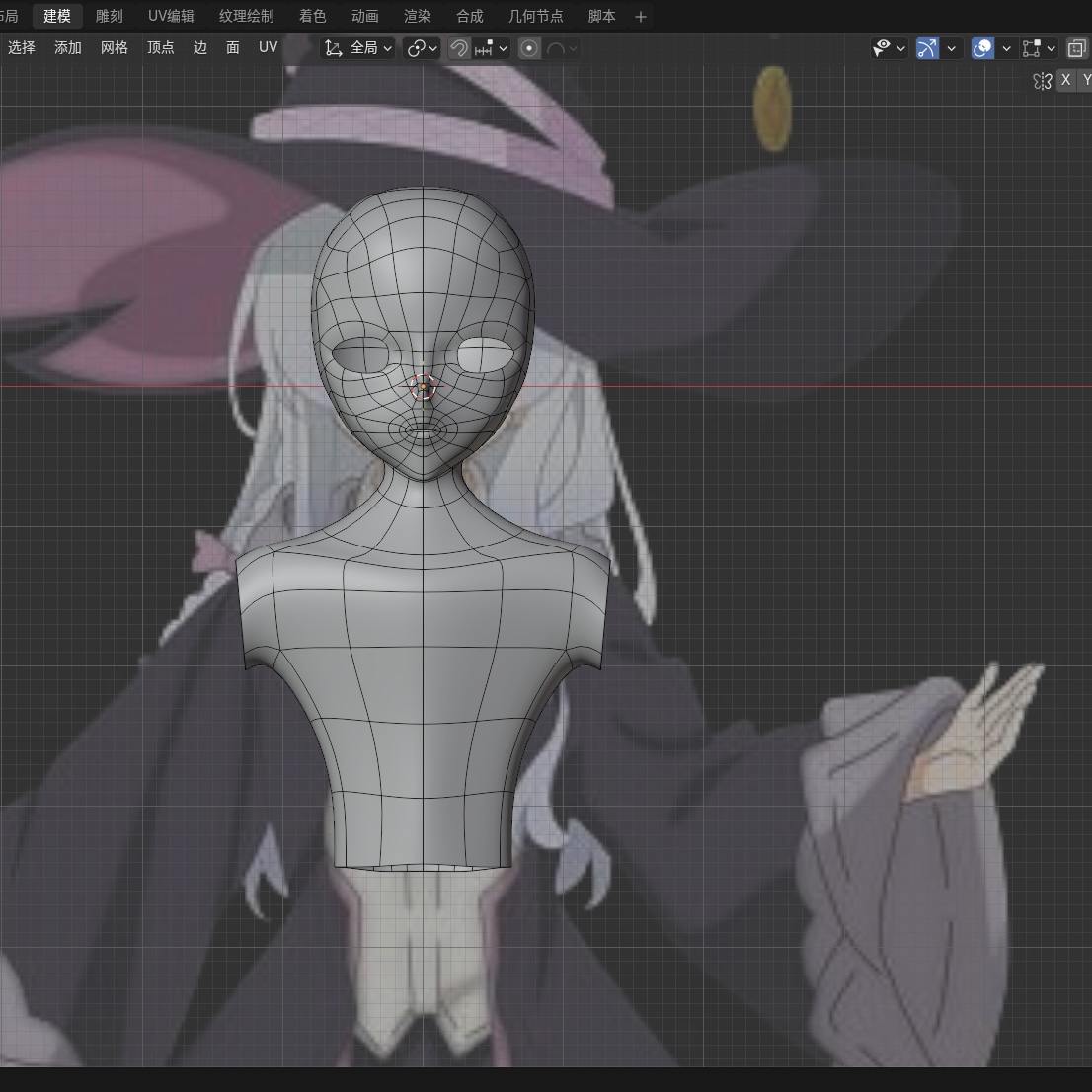Screen dimensions: 1092x1092
Task: Open the proportional editing falloff dropdown
Action: (x=562, y=48)
